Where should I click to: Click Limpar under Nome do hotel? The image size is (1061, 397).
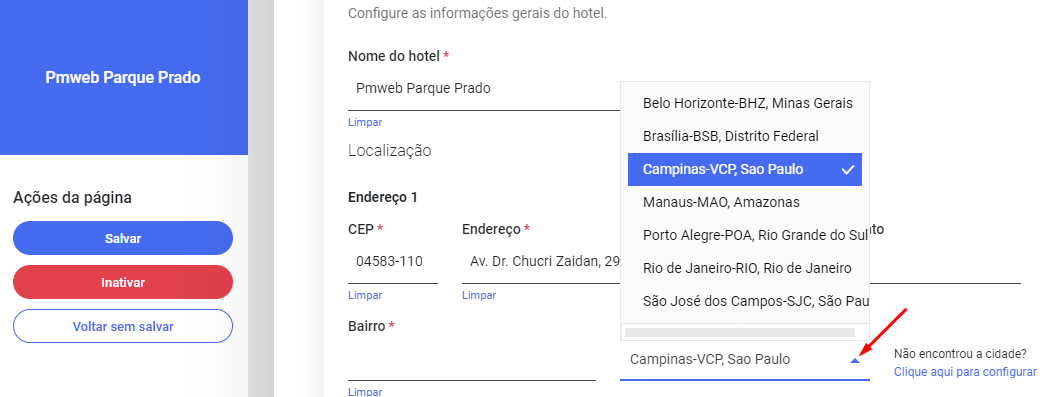[365, 122]
